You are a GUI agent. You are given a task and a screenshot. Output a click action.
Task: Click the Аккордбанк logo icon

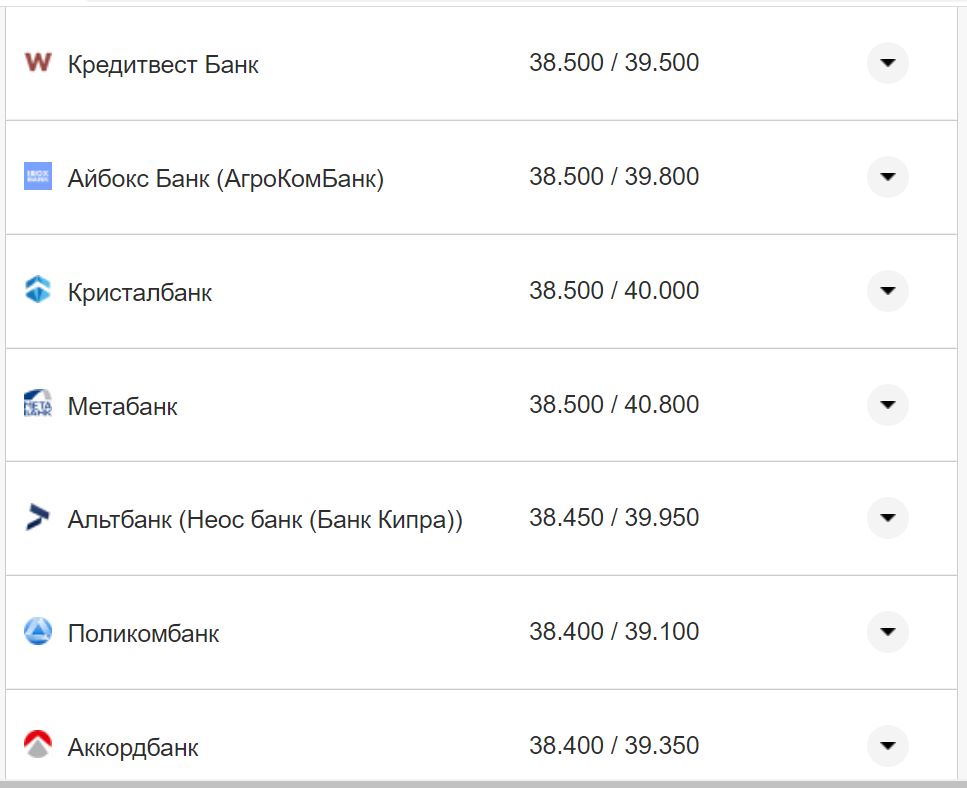tap(37, 745)
